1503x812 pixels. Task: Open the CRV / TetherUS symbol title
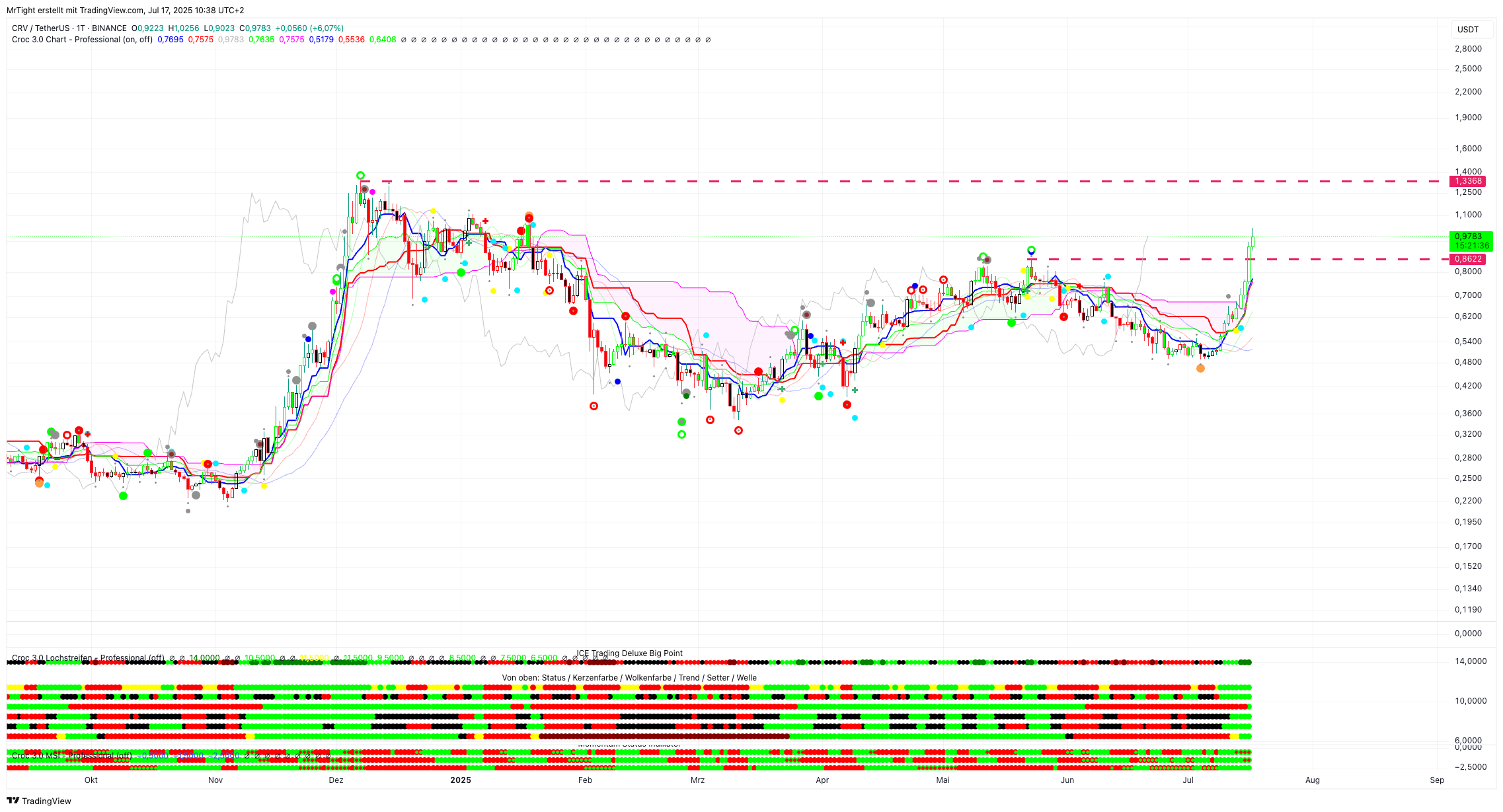[x=40, y=28]
